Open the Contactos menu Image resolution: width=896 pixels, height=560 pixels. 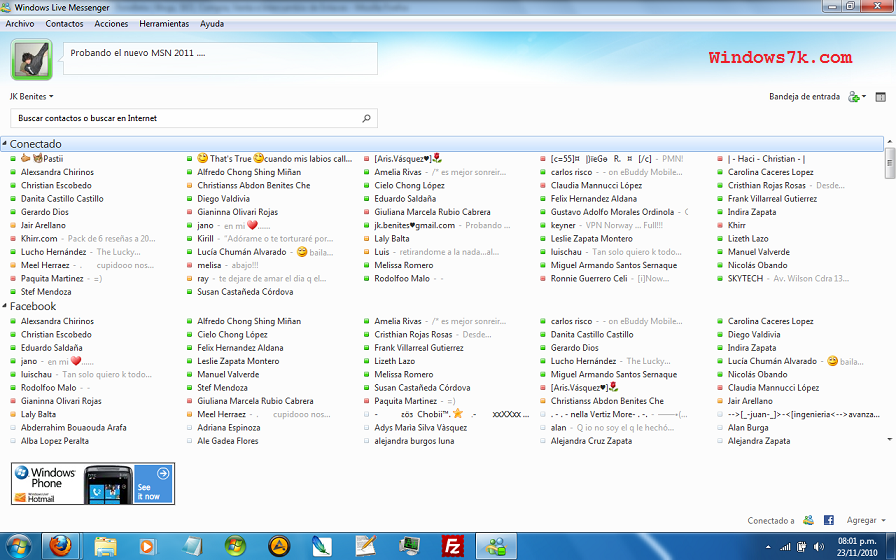(65, 24)
